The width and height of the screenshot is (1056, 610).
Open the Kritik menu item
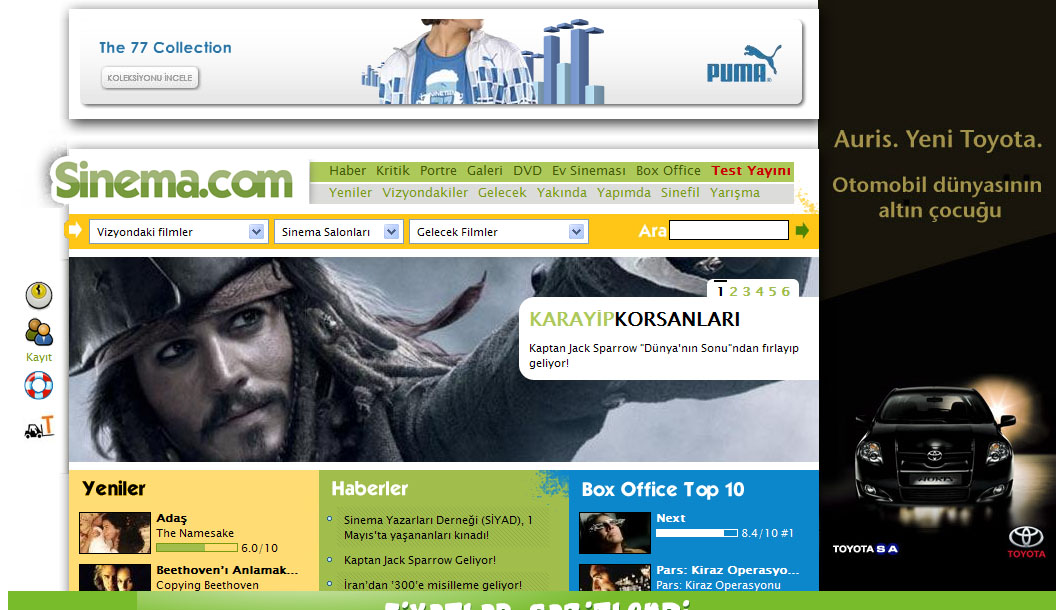coord(393,171)
